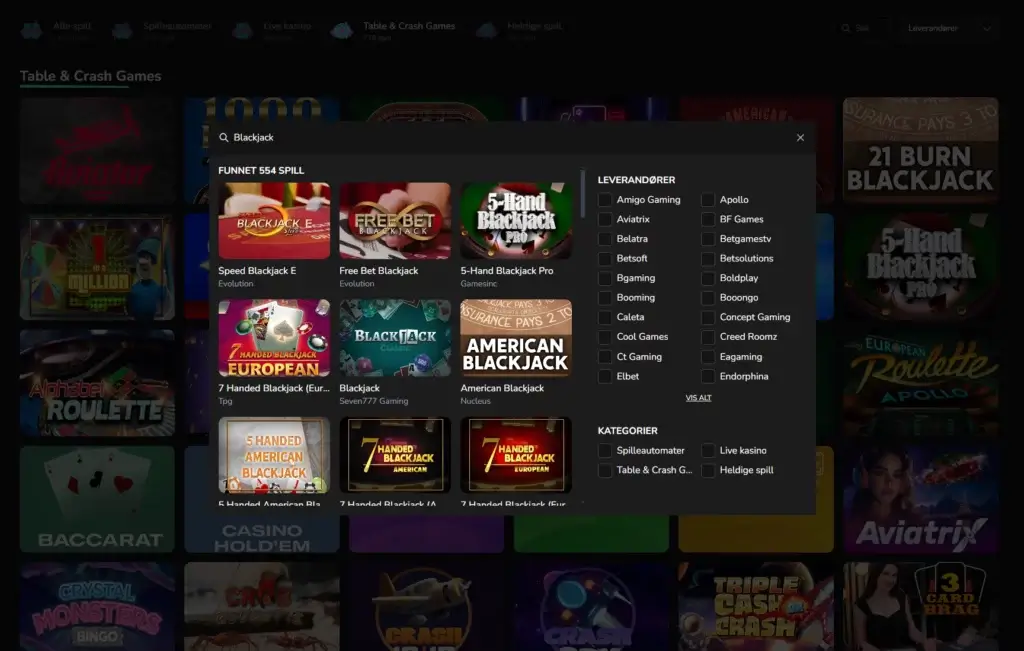1024x651 pixels.
Task: Check the Betgamestv provider checkbox
Action: [x=708, y=239]
